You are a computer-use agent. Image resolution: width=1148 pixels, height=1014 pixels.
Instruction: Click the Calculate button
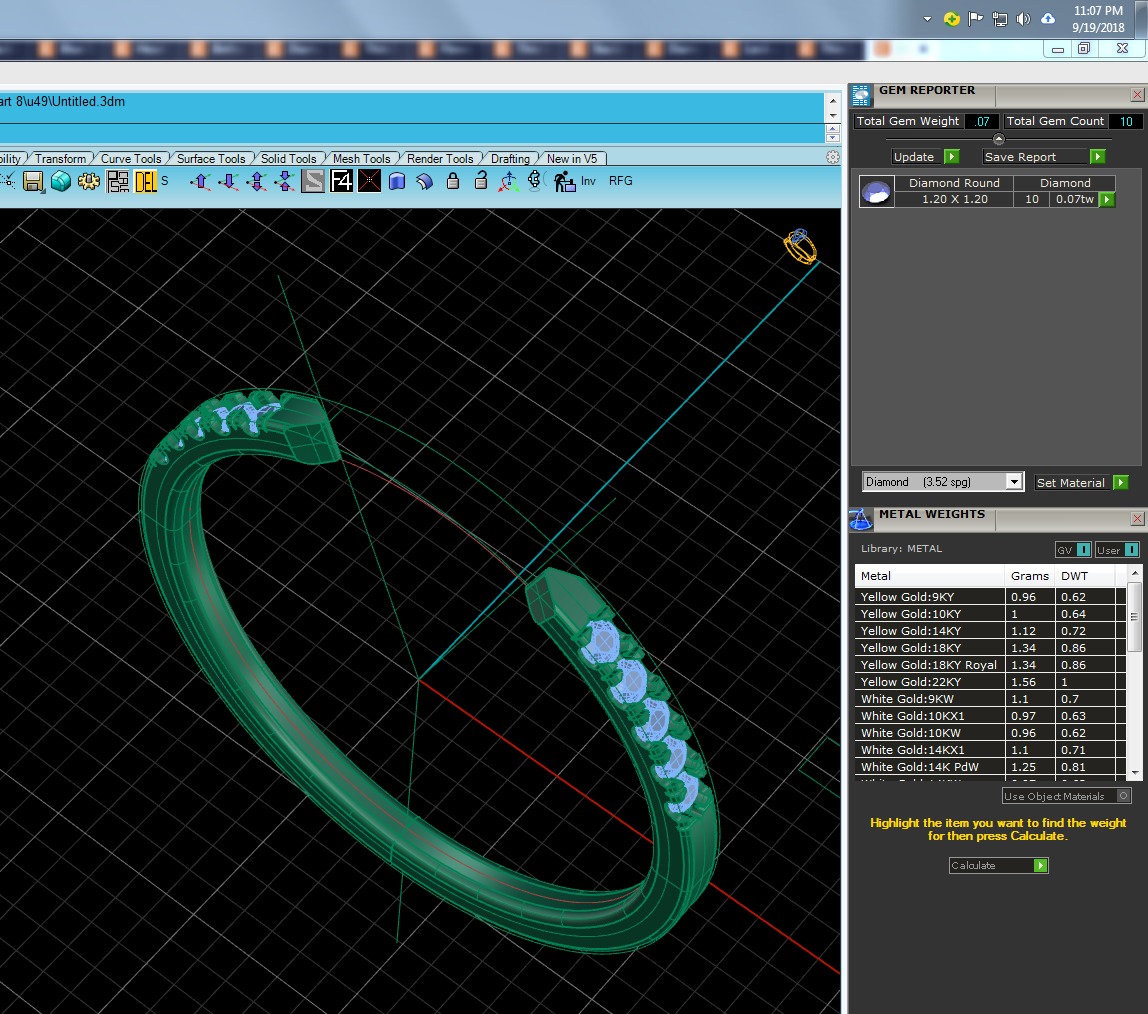pyautogui.click(x=999, y=865)
